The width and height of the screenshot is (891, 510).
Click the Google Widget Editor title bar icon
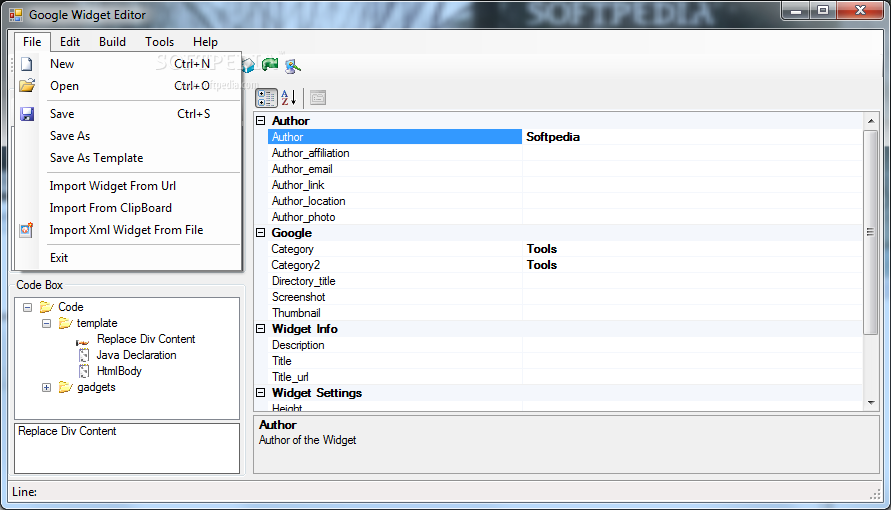pos(16,15)
